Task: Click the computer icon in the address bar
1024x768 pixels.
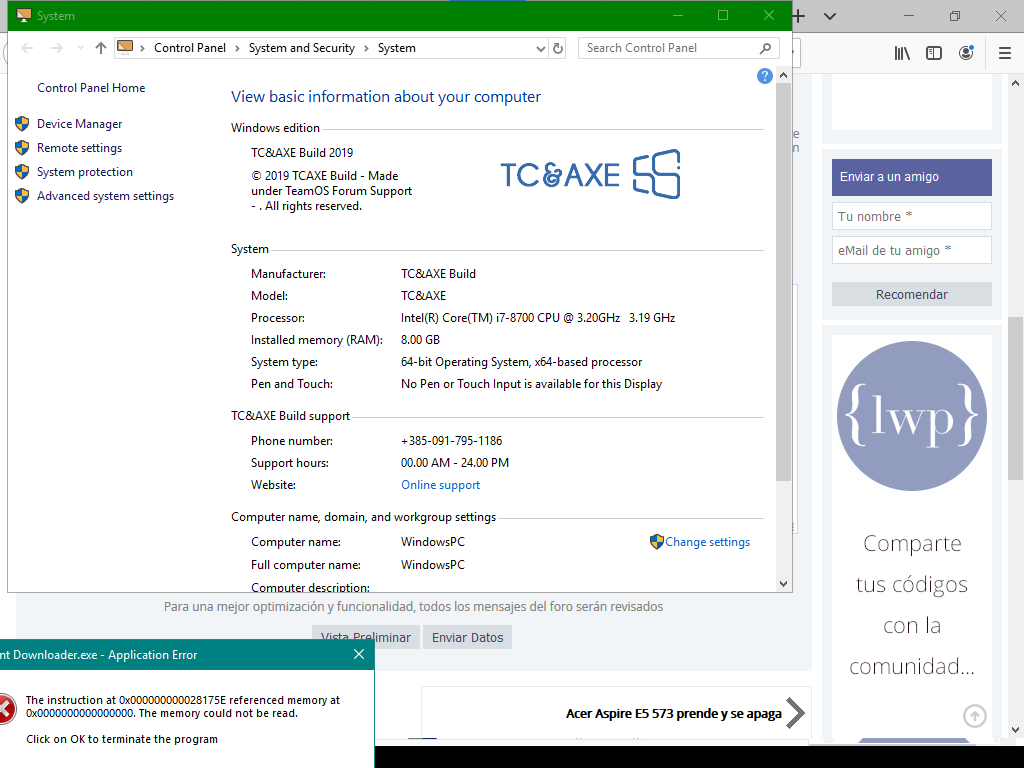Action: (125, 47)
